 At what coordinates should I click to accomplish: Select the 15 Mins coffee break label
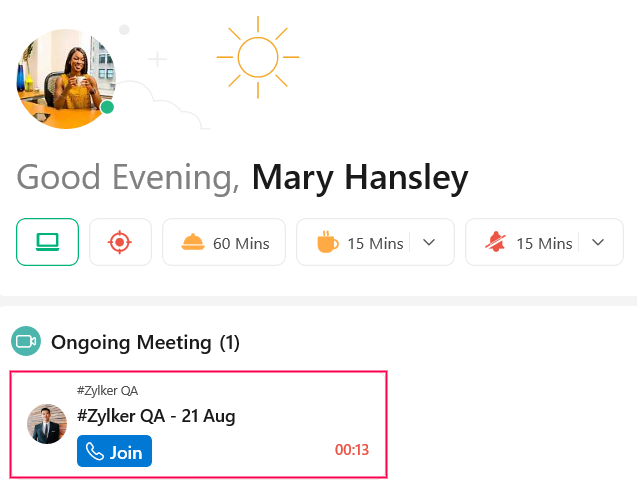point(375,243)
